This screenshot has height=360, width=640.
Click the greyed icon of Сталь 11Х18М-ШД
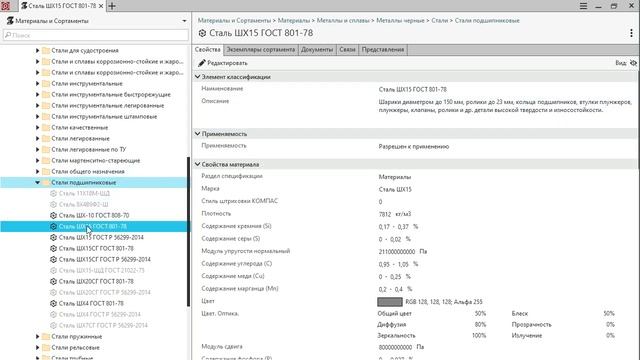coord(53,193)
